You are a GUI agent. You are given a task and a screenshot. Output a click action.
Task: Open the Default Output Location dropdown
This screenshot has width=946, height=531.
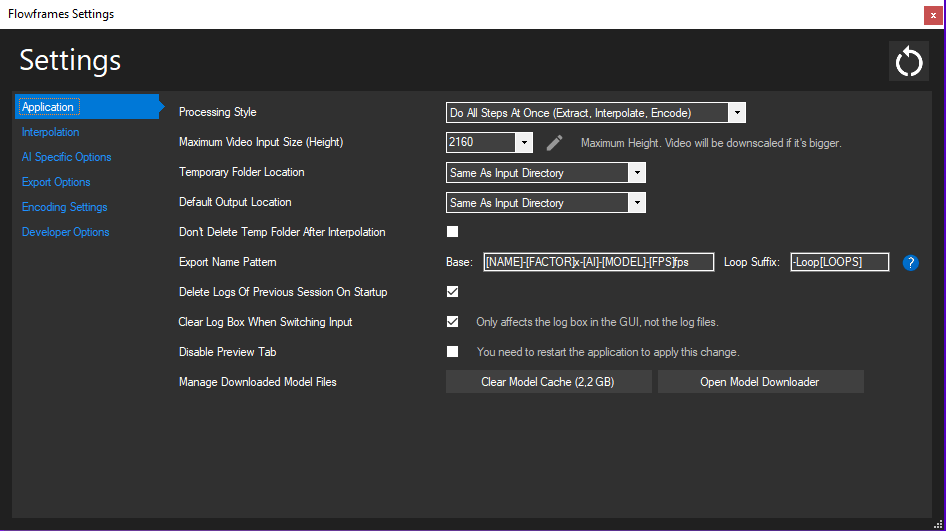tap(545, 203)
